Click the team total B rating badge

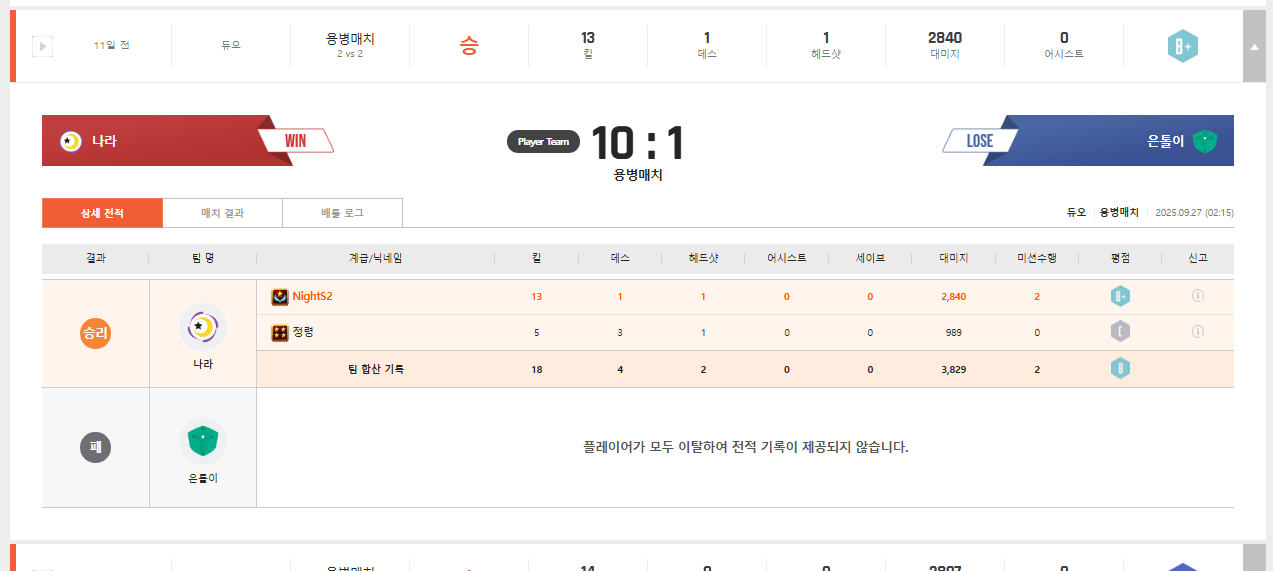(x=1120, y=369)
